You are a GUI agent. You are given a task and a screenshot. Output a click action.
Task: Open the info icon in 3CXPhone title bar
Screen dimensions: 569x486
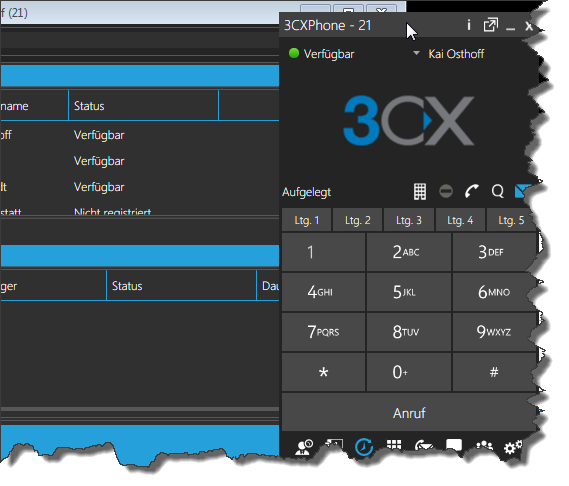pyautogui.click(x=468, y=25)
